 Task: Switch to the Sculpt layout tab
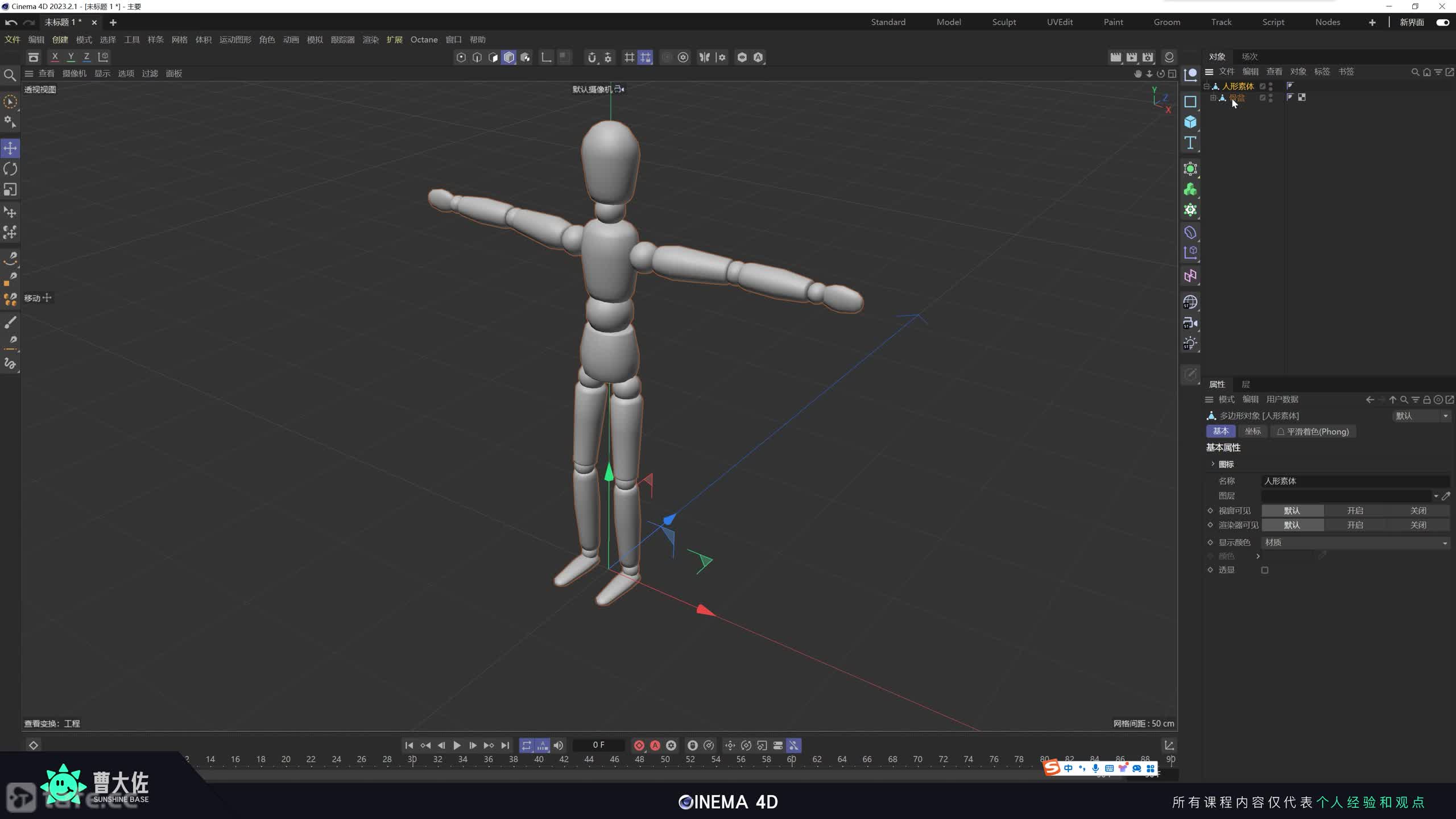pyautogui.click(x=1004, y=22)
